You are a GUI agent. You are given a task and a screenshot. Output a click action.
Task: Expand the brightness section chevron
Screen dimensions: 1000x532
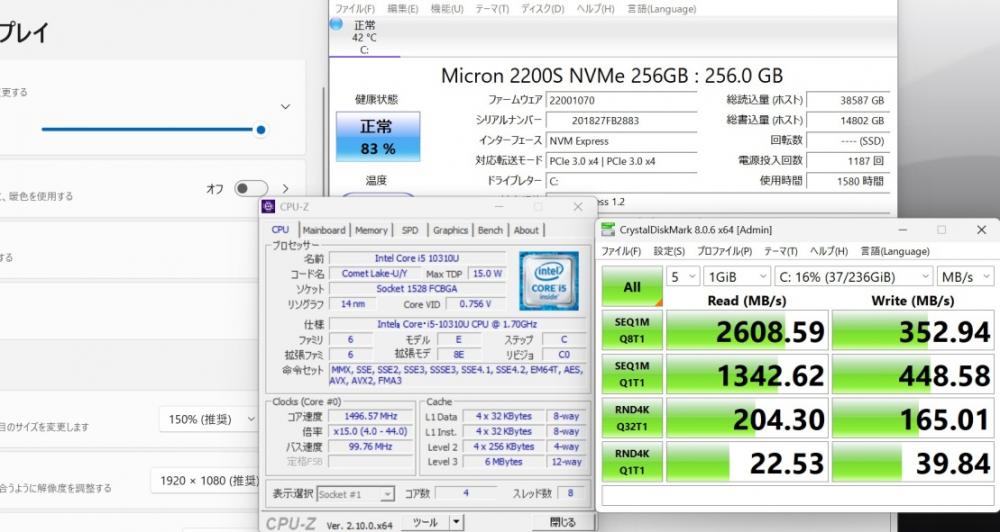pyautogui.click(x=285, y=107)
